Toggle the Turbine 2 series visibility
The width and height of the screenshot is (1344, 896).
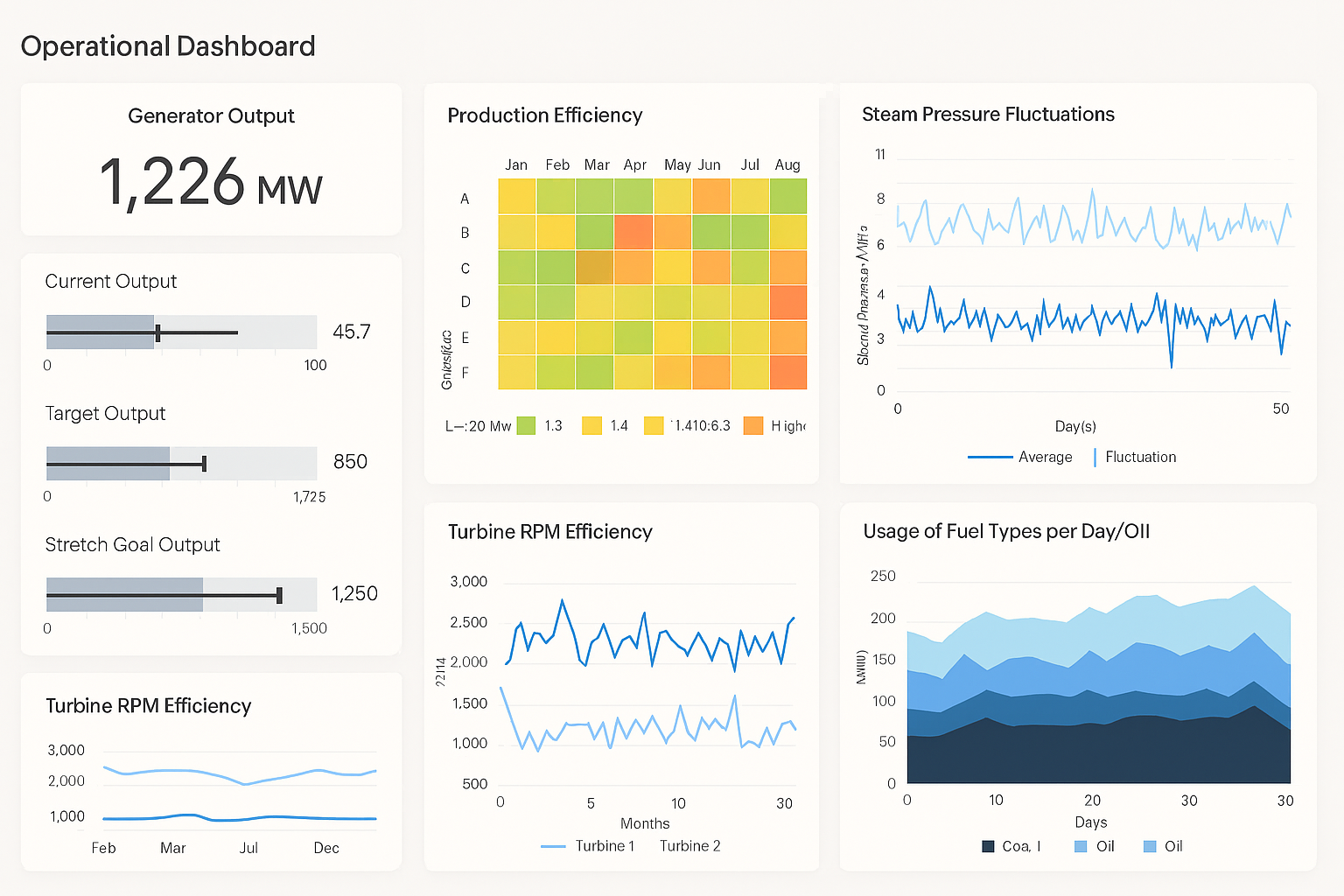(690, 846)
